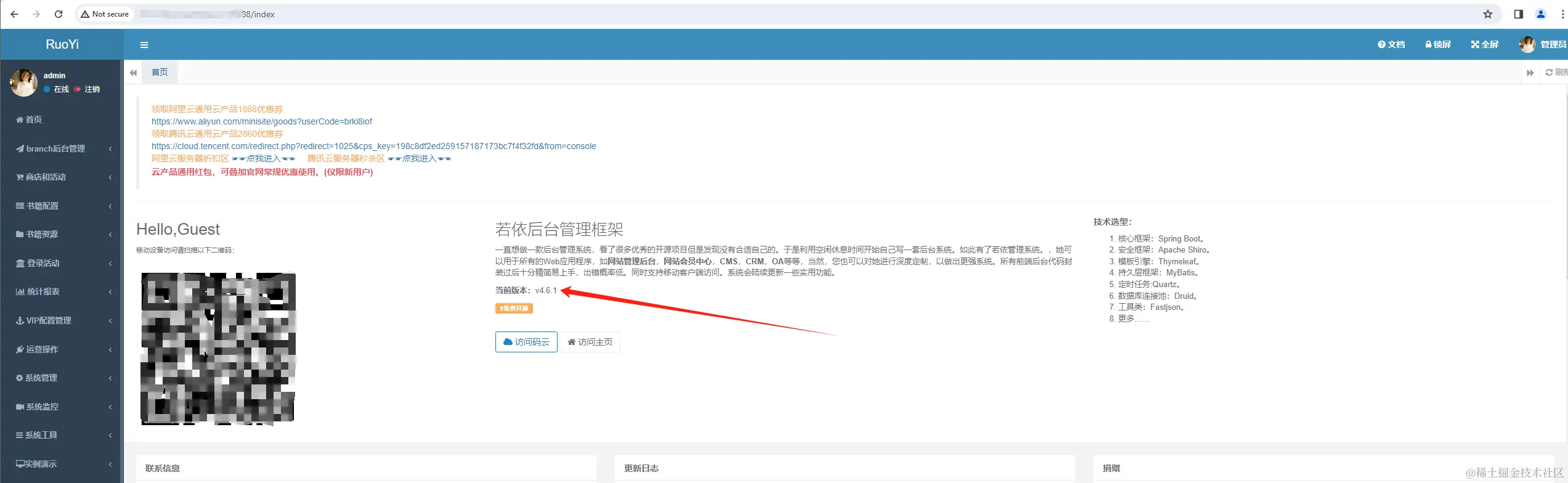Image resolution: width=1568 pixels, height=483 pixels.
Task: Expand the chevron beside 系统监控
Action: coord(110,407)
